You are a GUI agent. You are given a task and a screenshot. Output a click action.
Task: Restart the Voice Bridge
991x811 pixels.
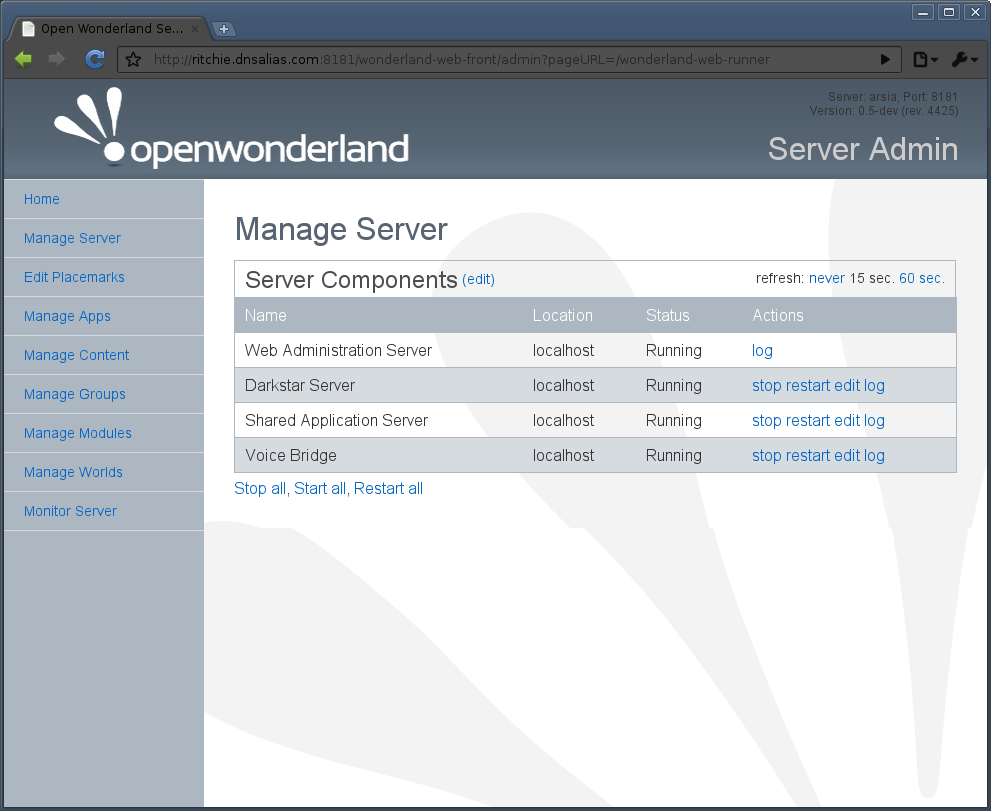[808, 456]
